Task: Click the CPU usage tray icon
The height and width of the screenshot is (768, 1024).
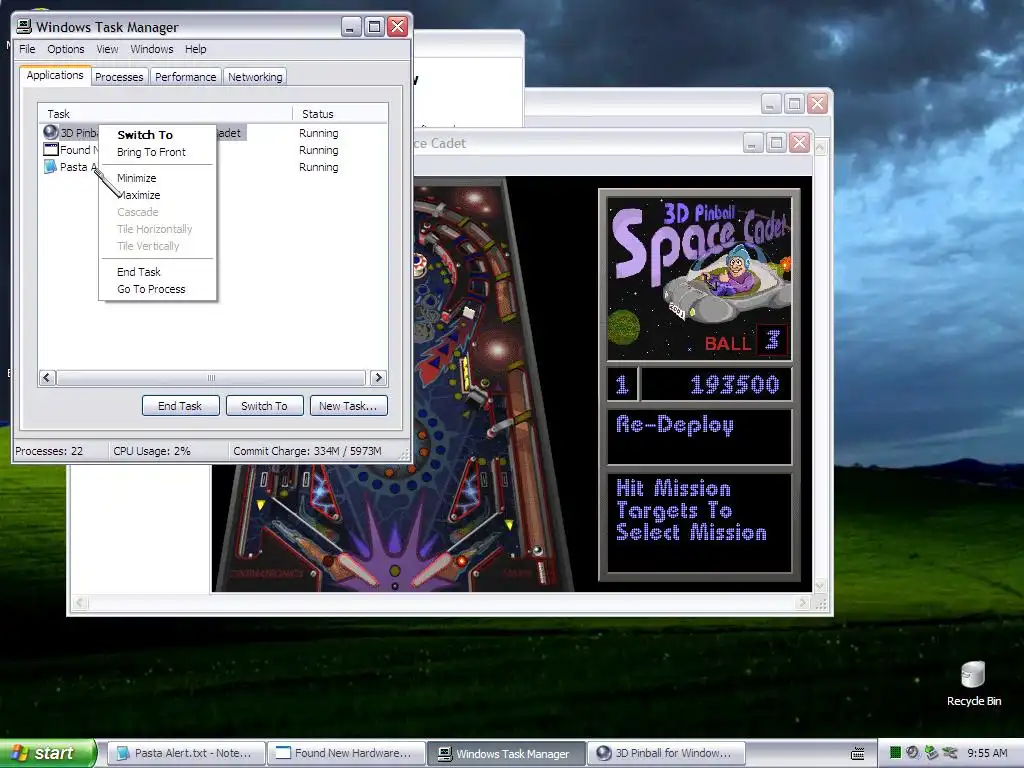Action: [x=895, y=753]
